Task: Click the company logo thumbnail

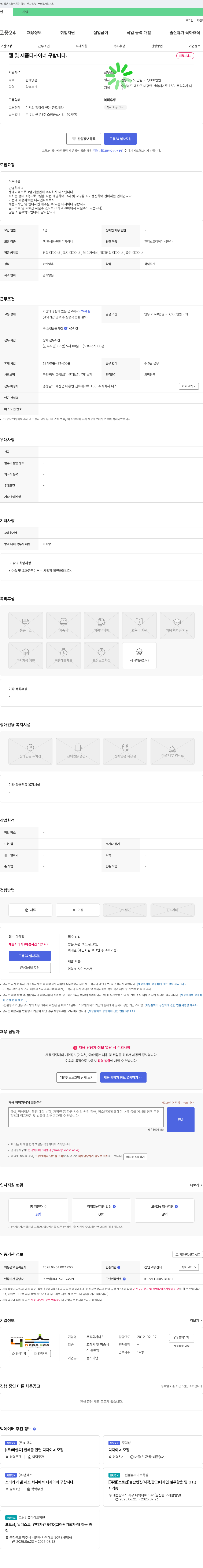Action: [x=30, y=1340]
